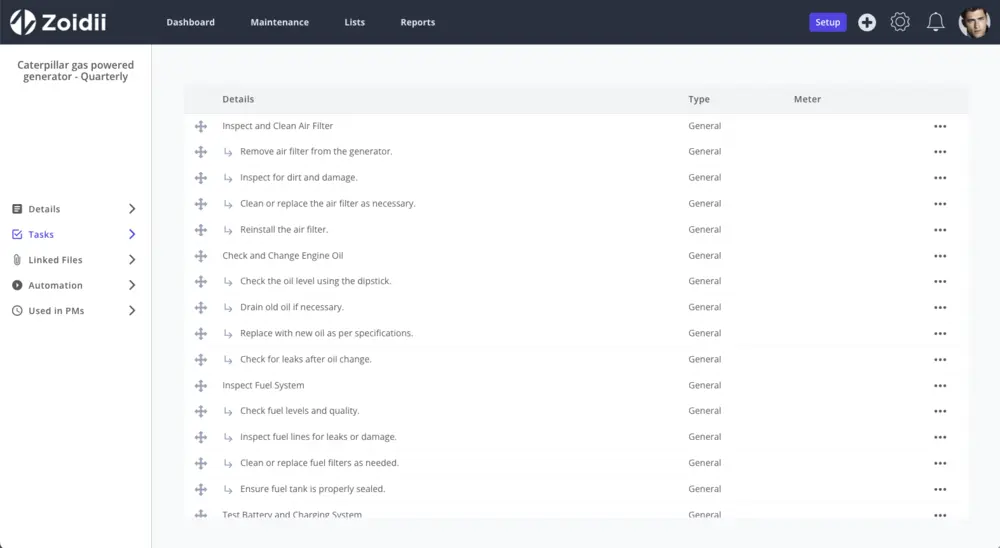Screen dimensions: 1000x548
Task: Select subtask 'Ensure fuel tank is properly sealed.'
Action: tap(312, 489)
